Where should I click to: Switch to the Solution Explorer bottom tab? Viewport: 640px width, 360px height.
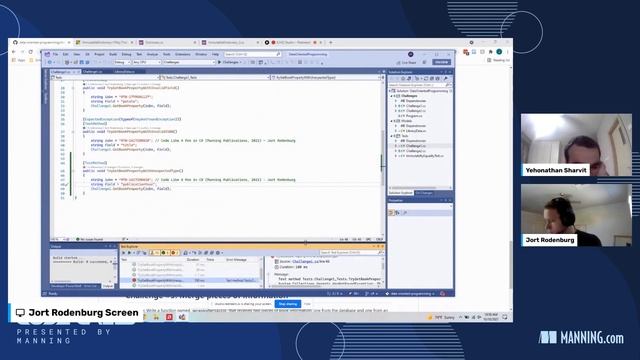[400, 193]
